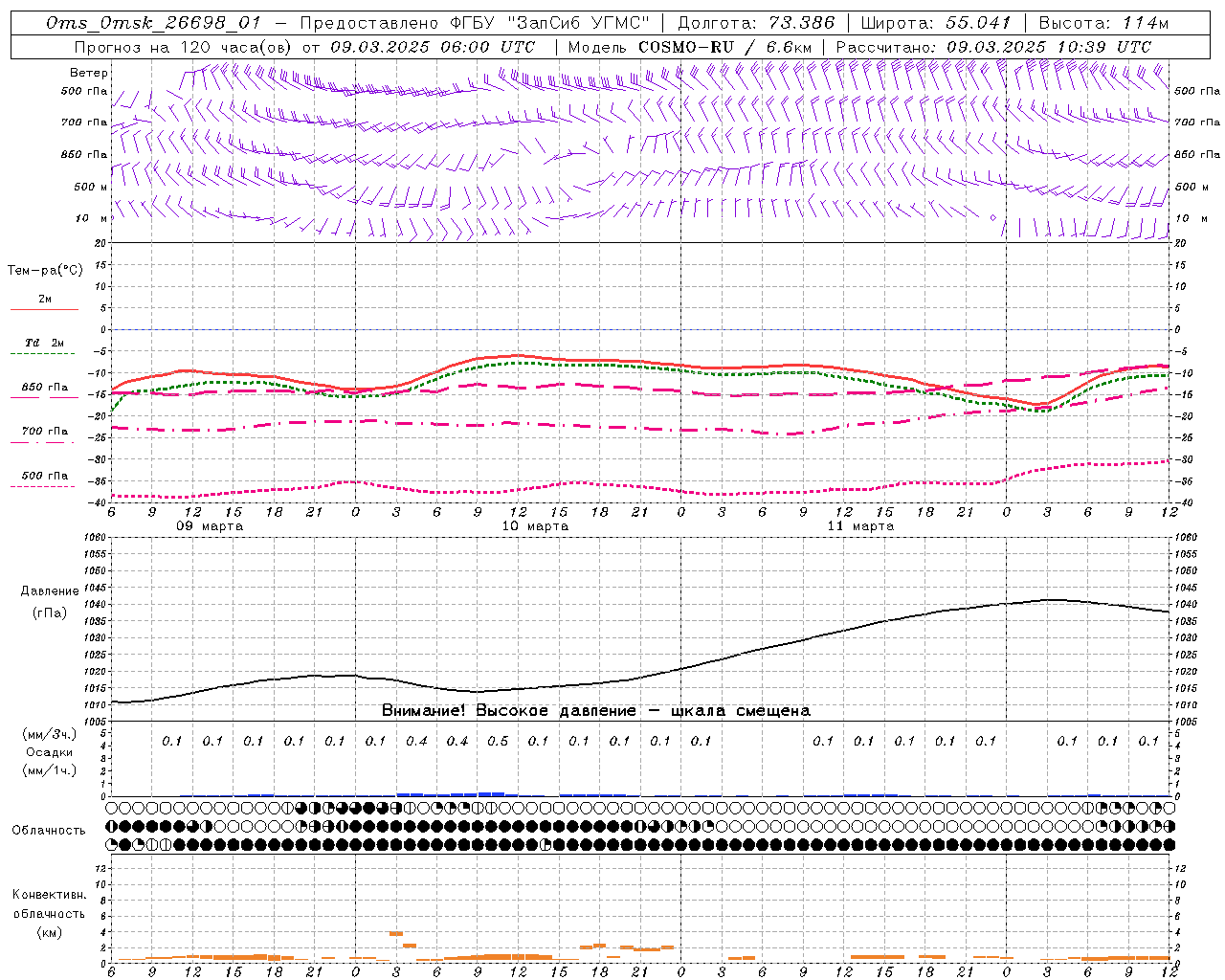Screen dimensions: 1225x980
Task: Click the station title Oms_Omsk_26698_01
Action: click(153, 23)
